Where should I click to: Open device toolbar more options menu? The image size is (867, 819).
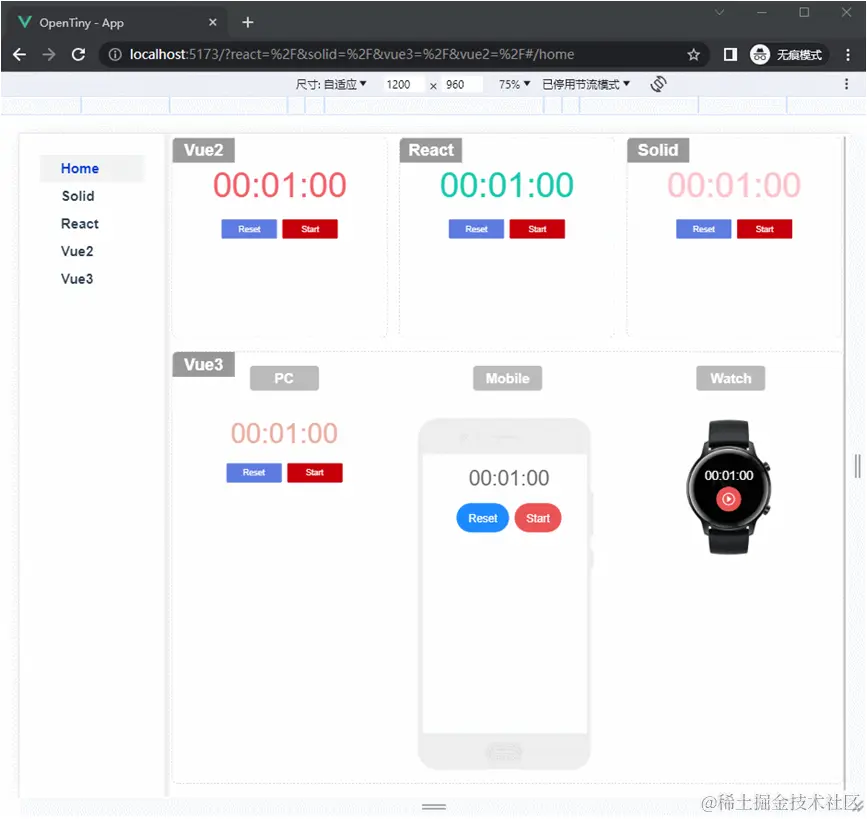click(846, 84)
